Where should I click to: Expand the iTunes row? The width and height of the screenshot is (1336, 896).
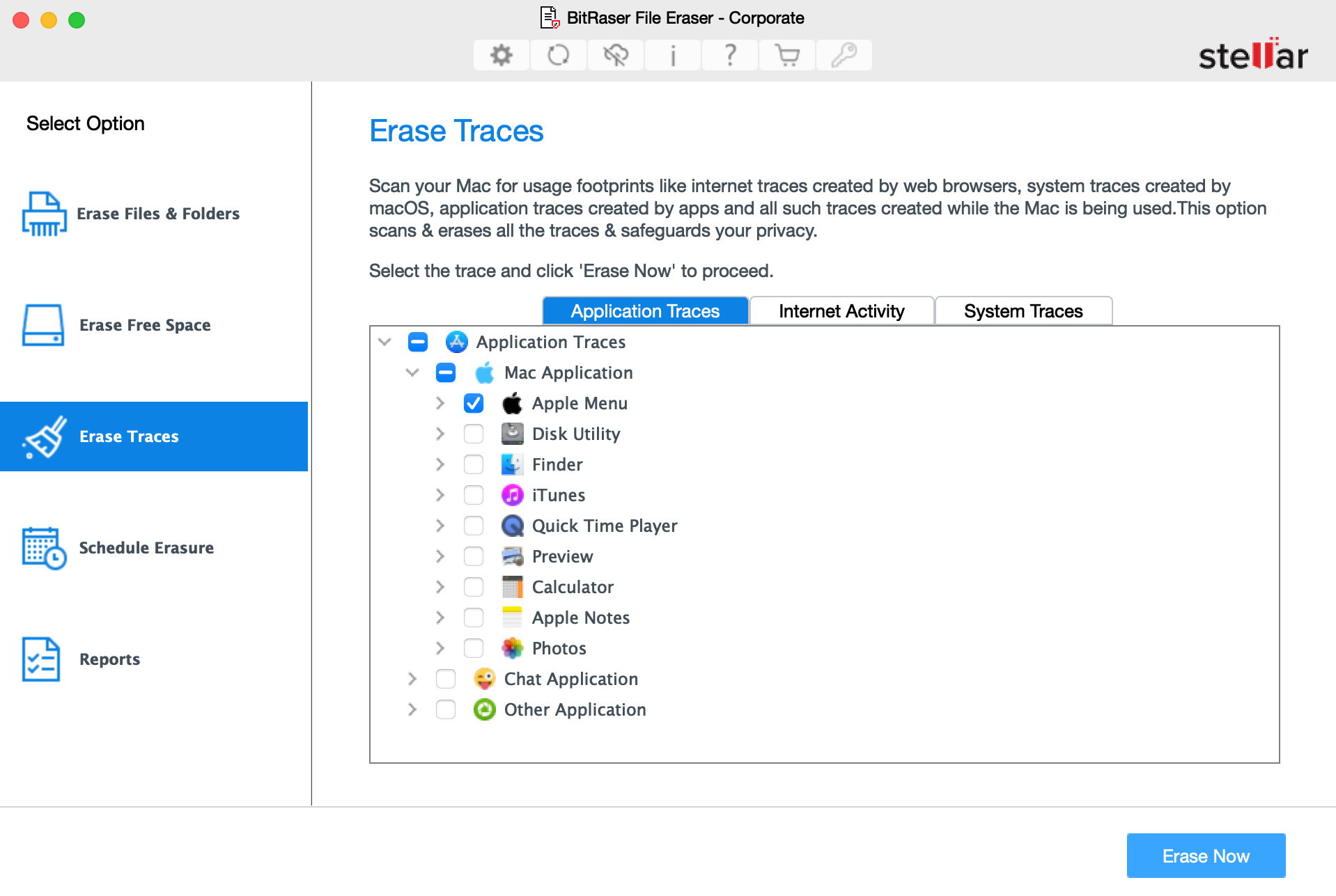coord(440,495)
